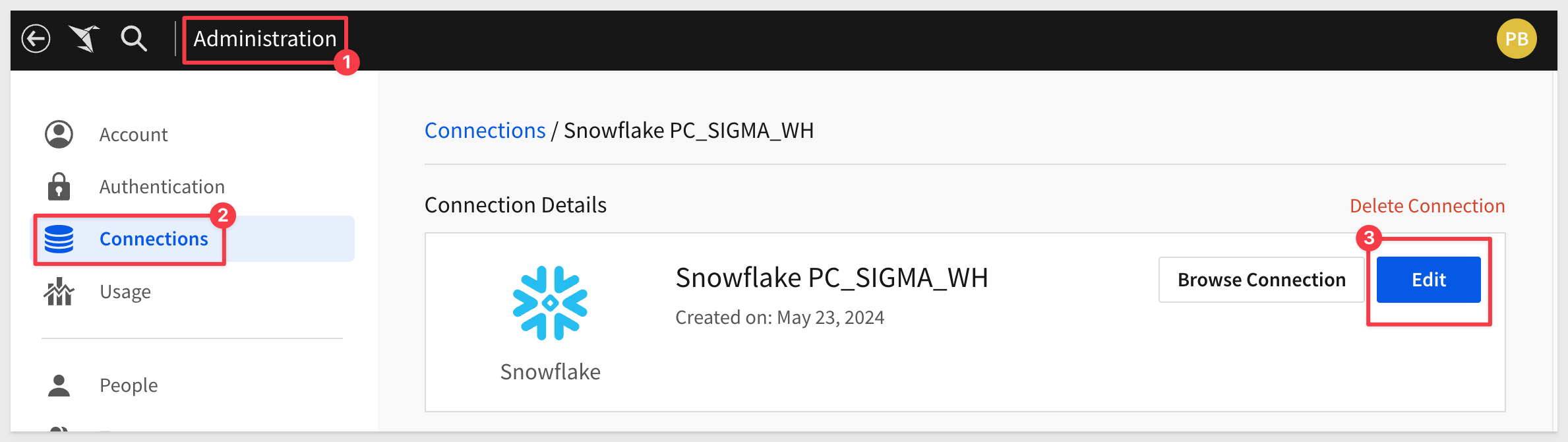Navigate to the People section
The image size is (1568, 442).
click(129, 385)
